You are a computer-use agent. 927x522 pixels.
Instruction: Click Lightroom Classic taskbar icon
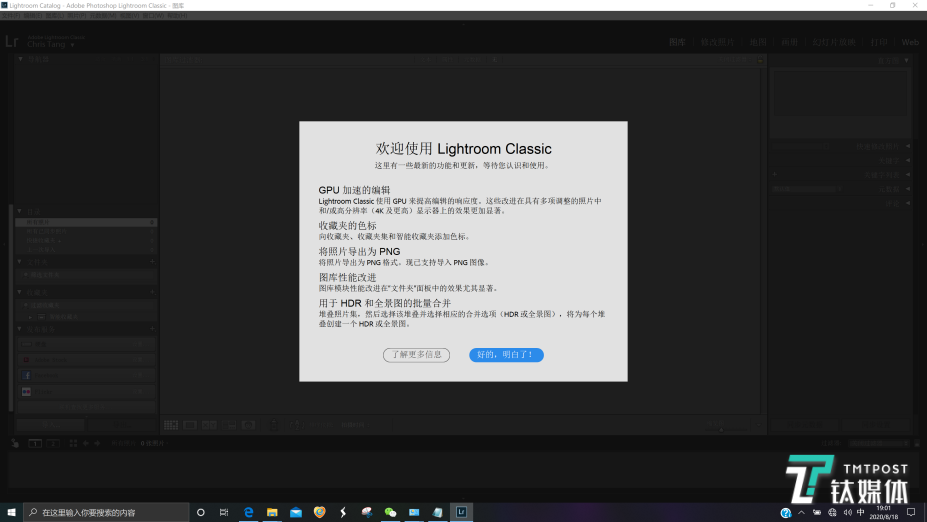pos(461,512)
